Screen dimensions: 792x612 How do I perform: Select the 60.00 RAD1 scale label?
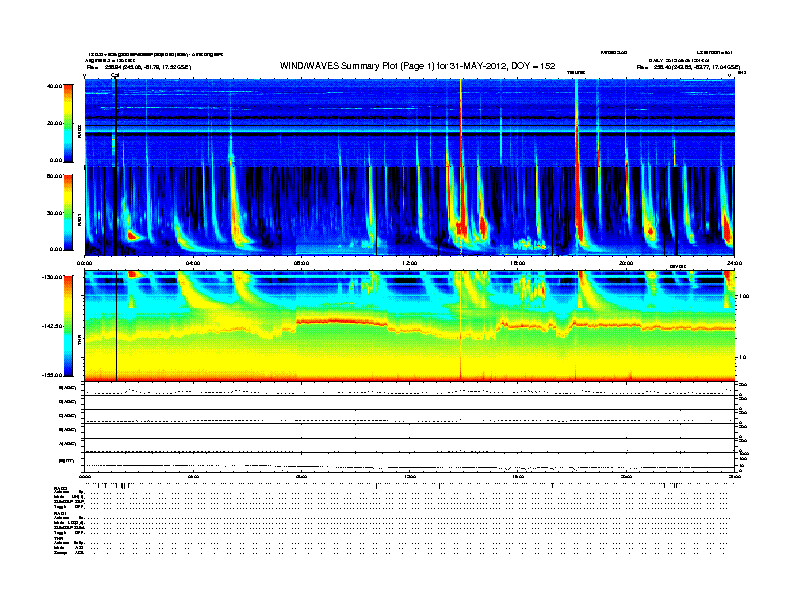[x=54, y=176]
